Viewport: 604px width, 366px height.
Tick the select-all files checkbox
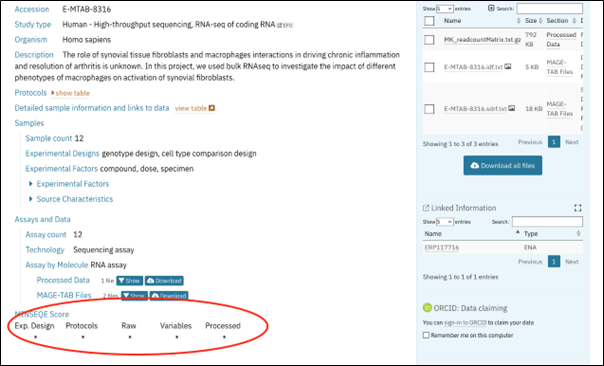(x=429, y=21)
